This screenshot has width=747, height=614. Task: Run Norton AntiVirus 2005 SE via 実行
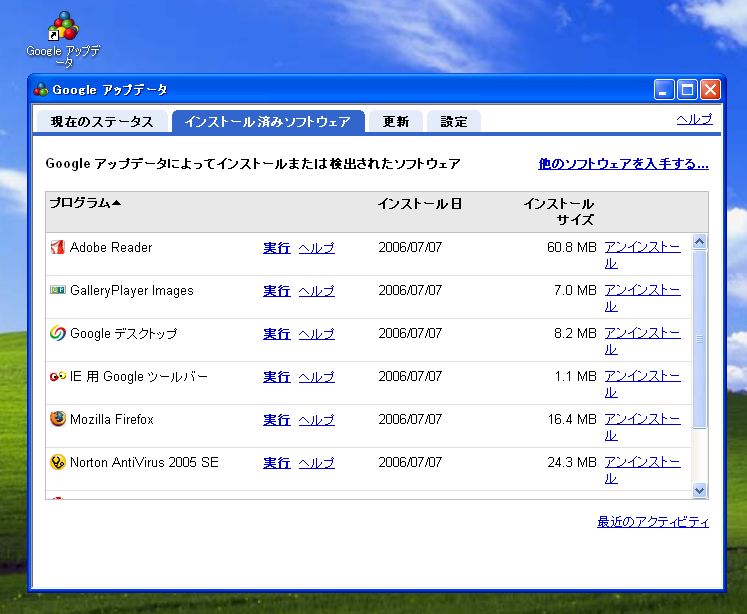[277, 463]
